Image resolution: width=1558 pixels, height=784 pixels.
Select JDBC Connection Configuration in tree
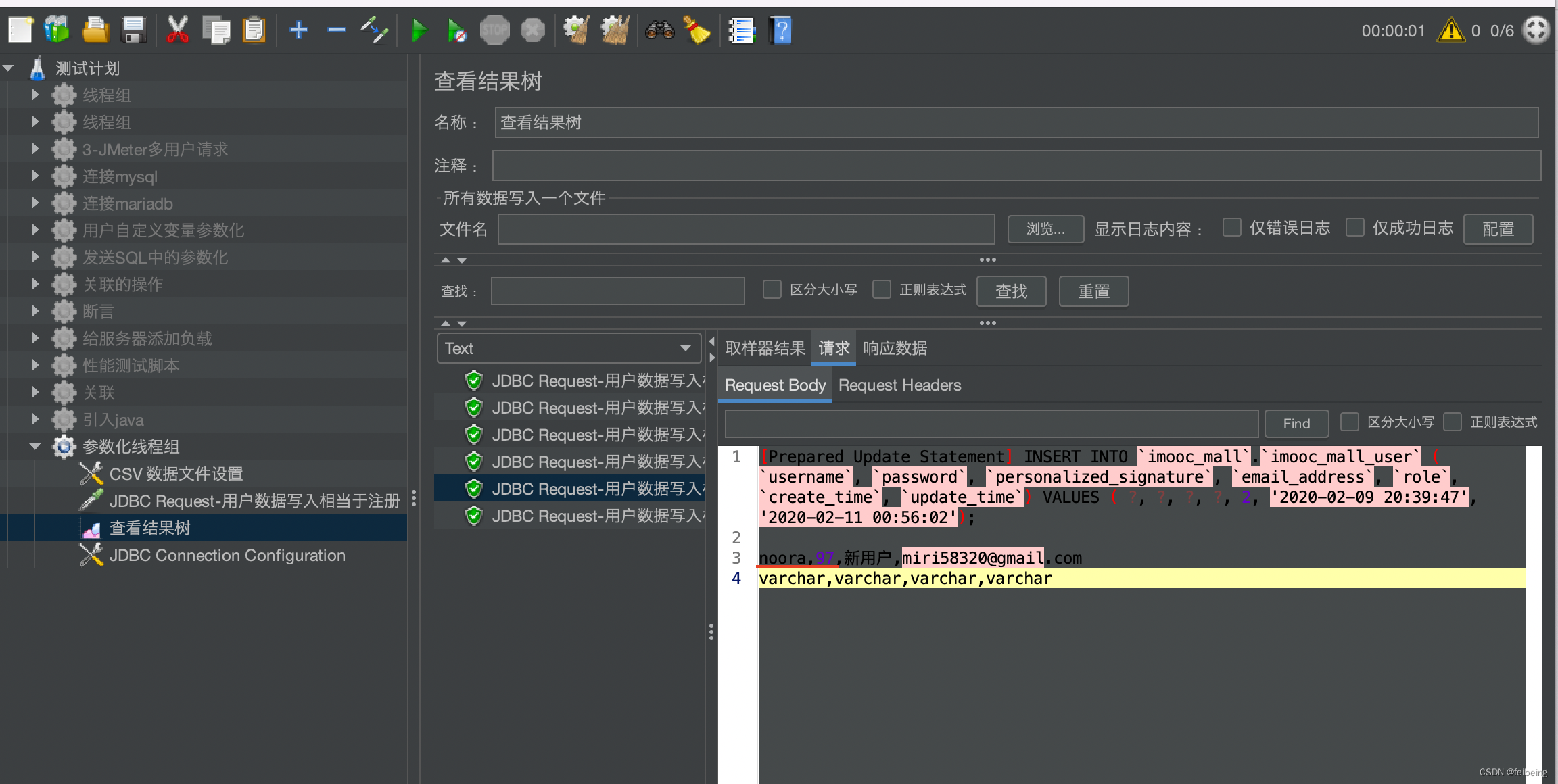227,555
